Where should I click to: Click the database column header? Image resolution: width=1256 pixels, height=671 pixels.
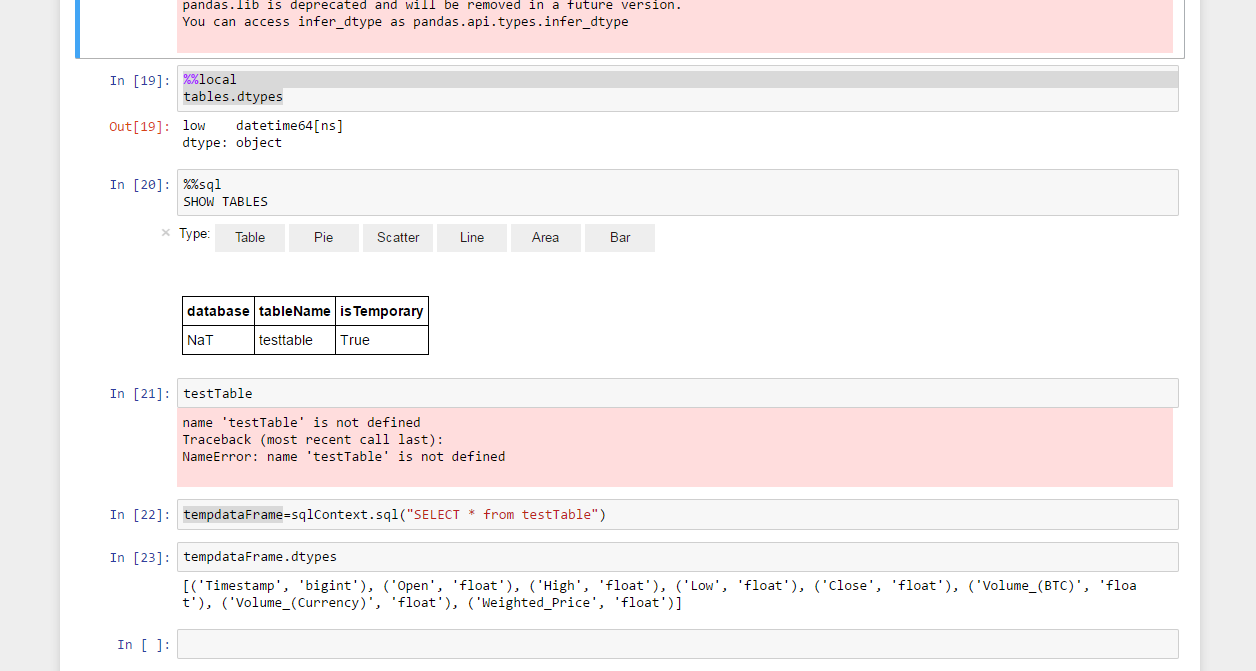(217, 311)
